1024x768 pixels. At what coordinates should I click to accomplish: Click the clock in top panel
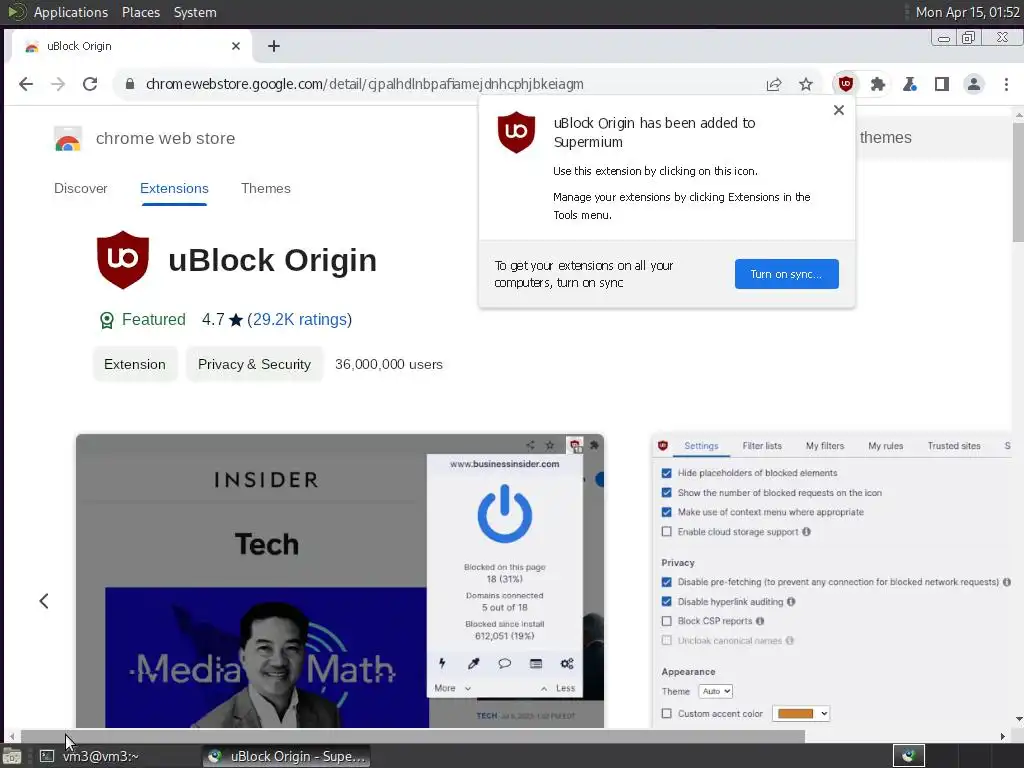(967, 12)
